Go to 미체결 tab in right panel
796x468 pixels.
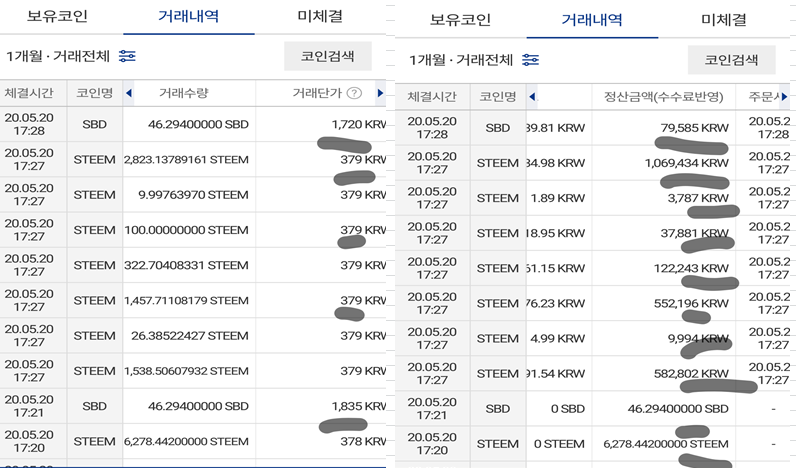click(725, 19)
